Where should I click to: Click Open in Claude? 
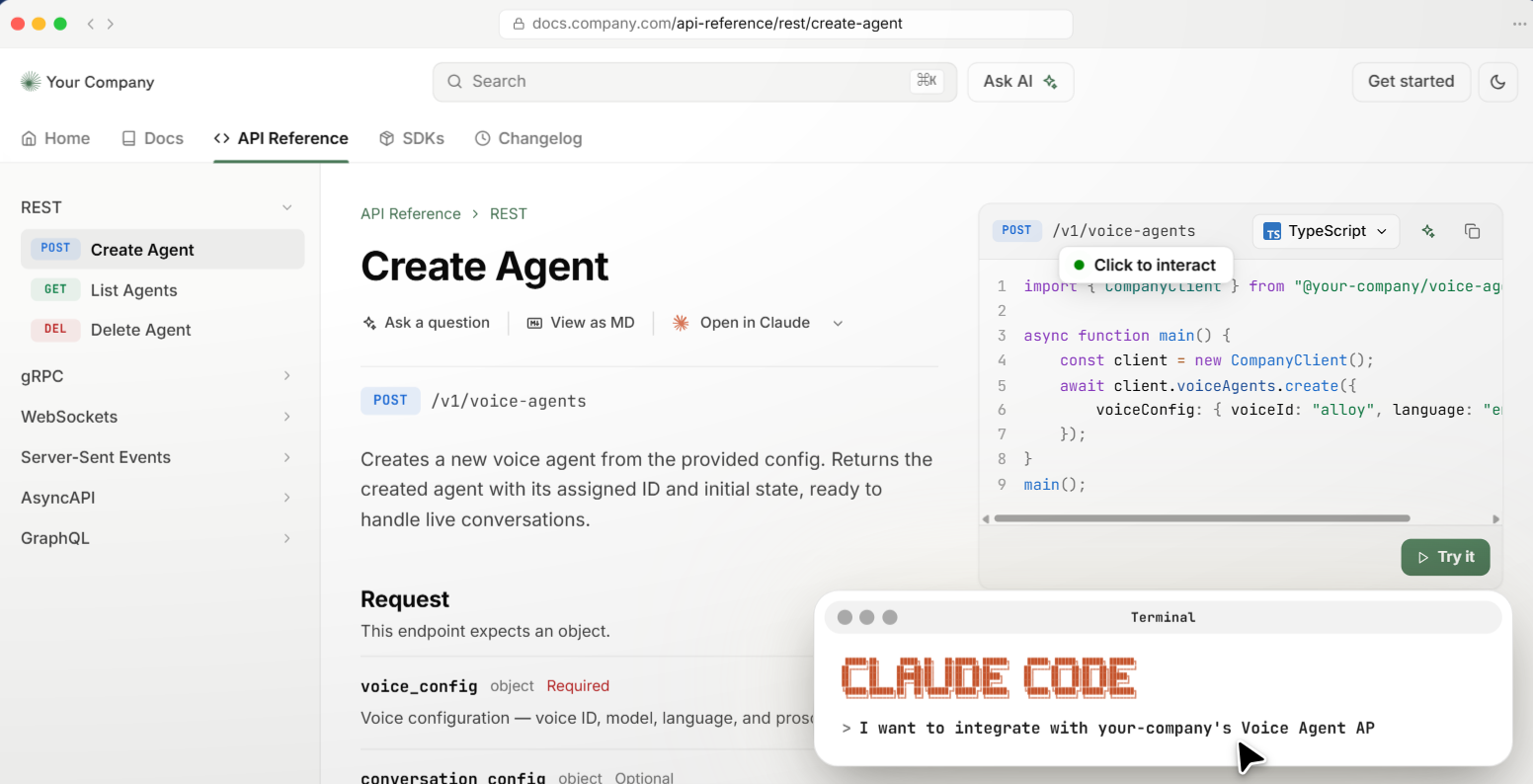pyautogui.click(x=742, y=323)
